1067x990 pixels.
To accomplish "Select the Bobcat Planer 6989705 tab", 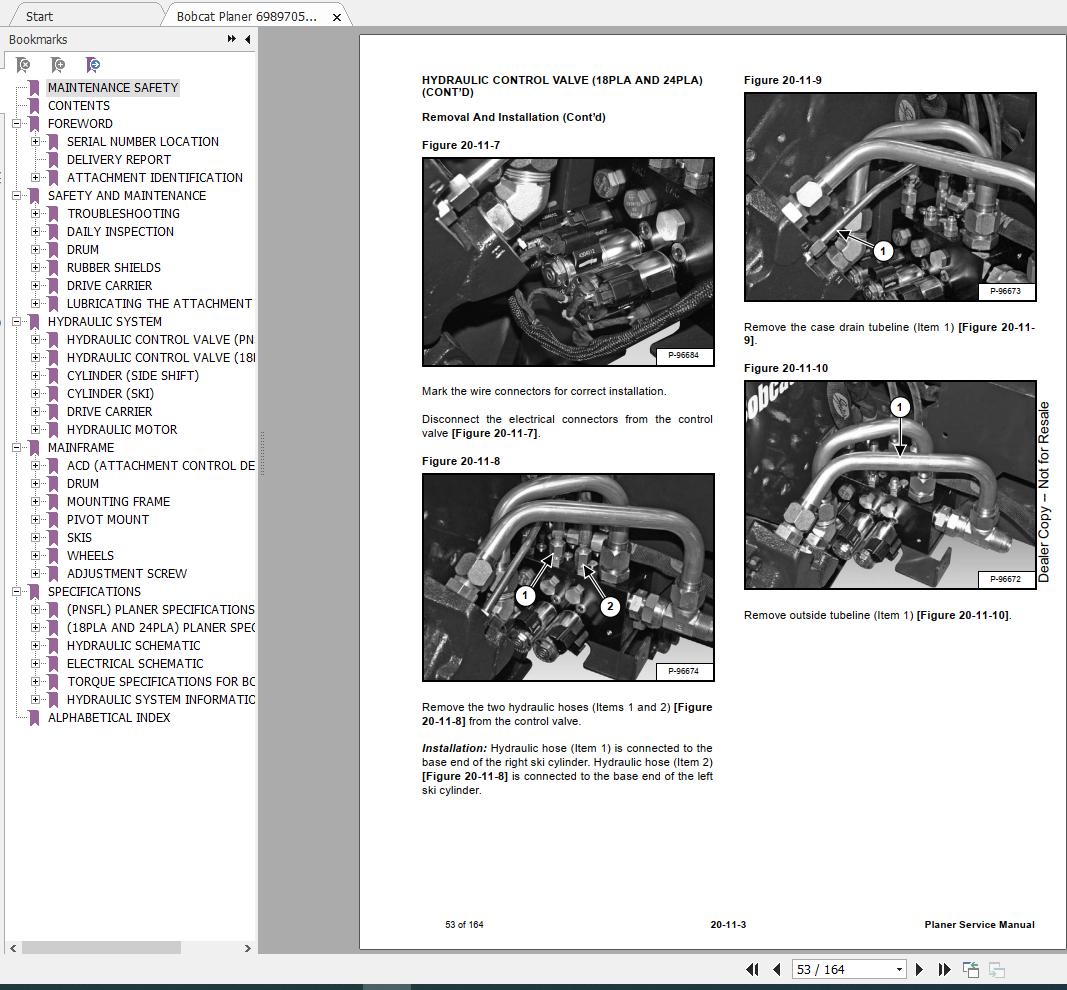I will coord(245,16).
